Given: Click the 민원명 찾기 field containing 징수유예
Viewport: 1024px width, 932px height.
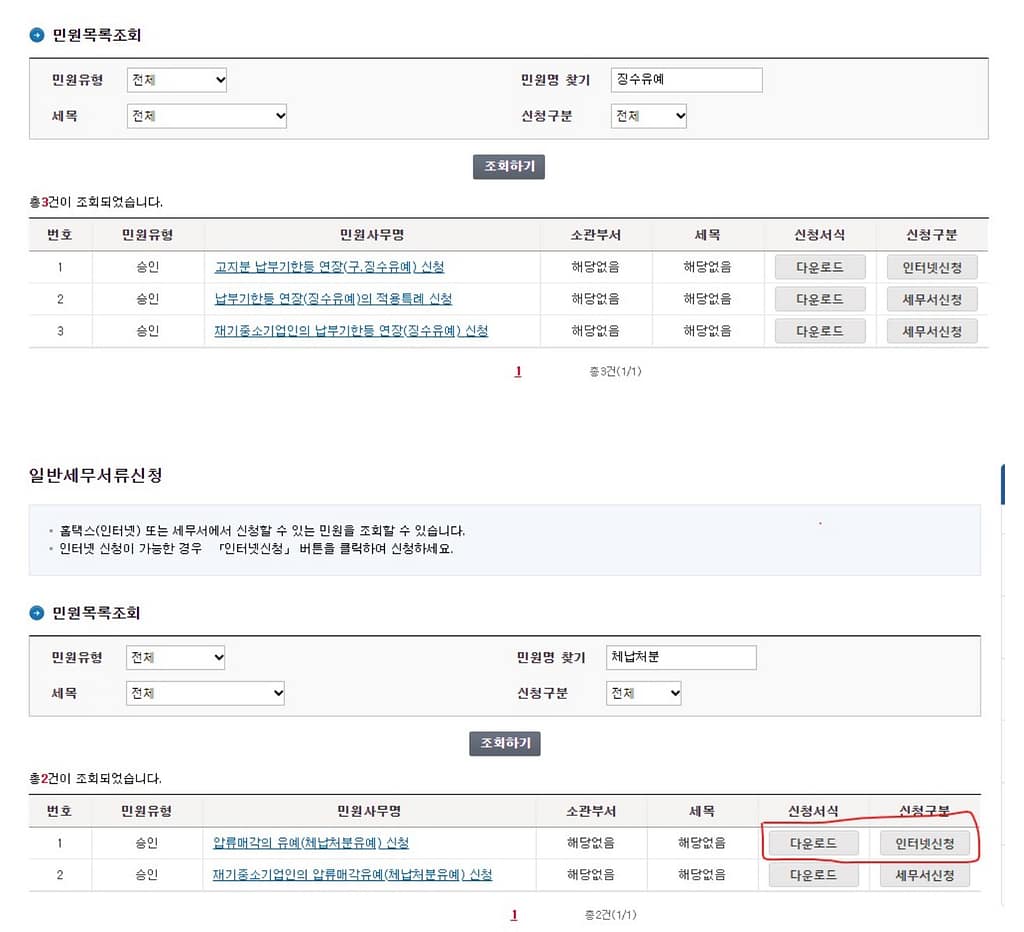Looking at the screenshot, I should pyautogui.click(x=686, y=80).
